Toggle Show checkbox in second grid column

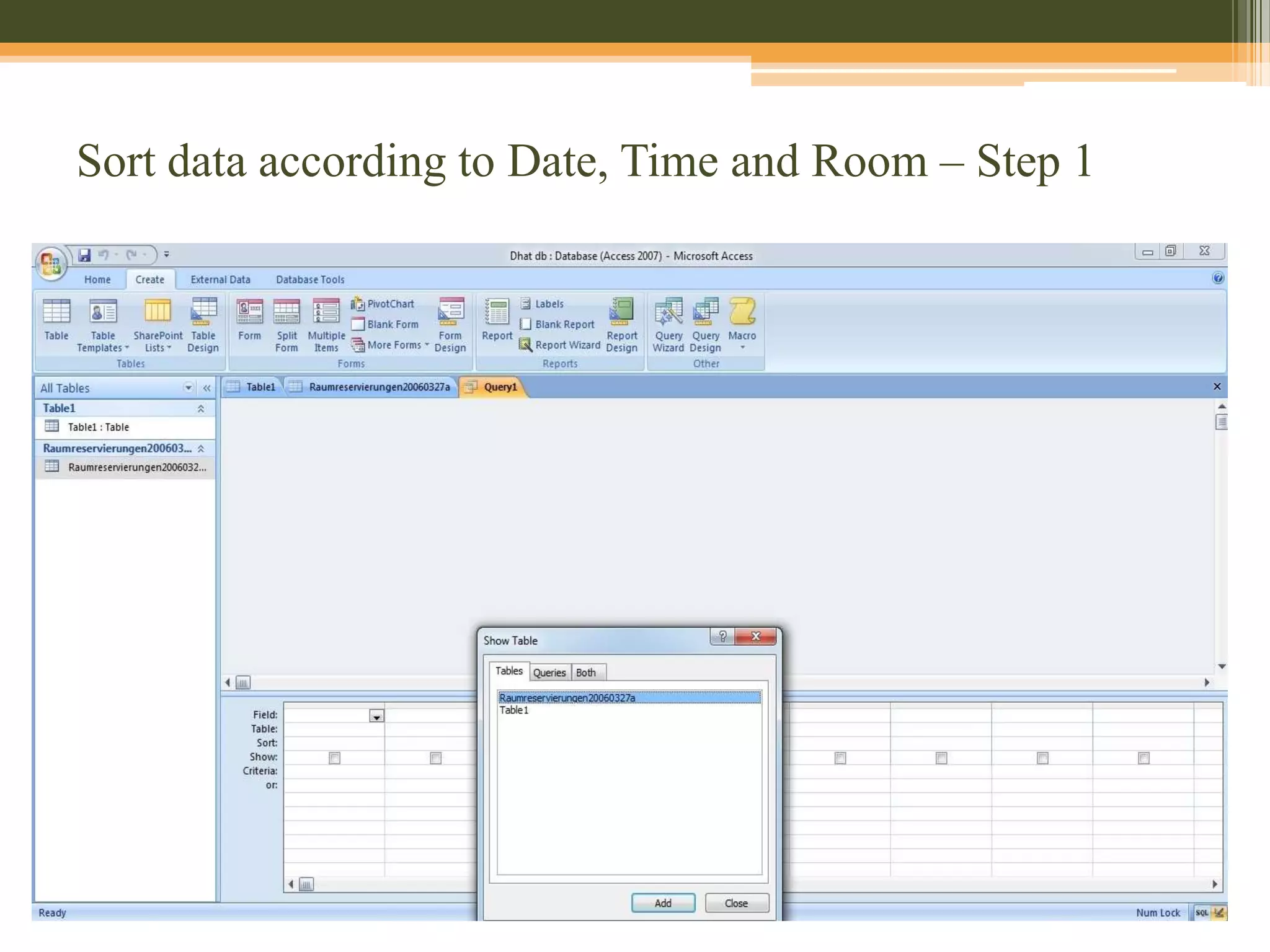[435, 757]
